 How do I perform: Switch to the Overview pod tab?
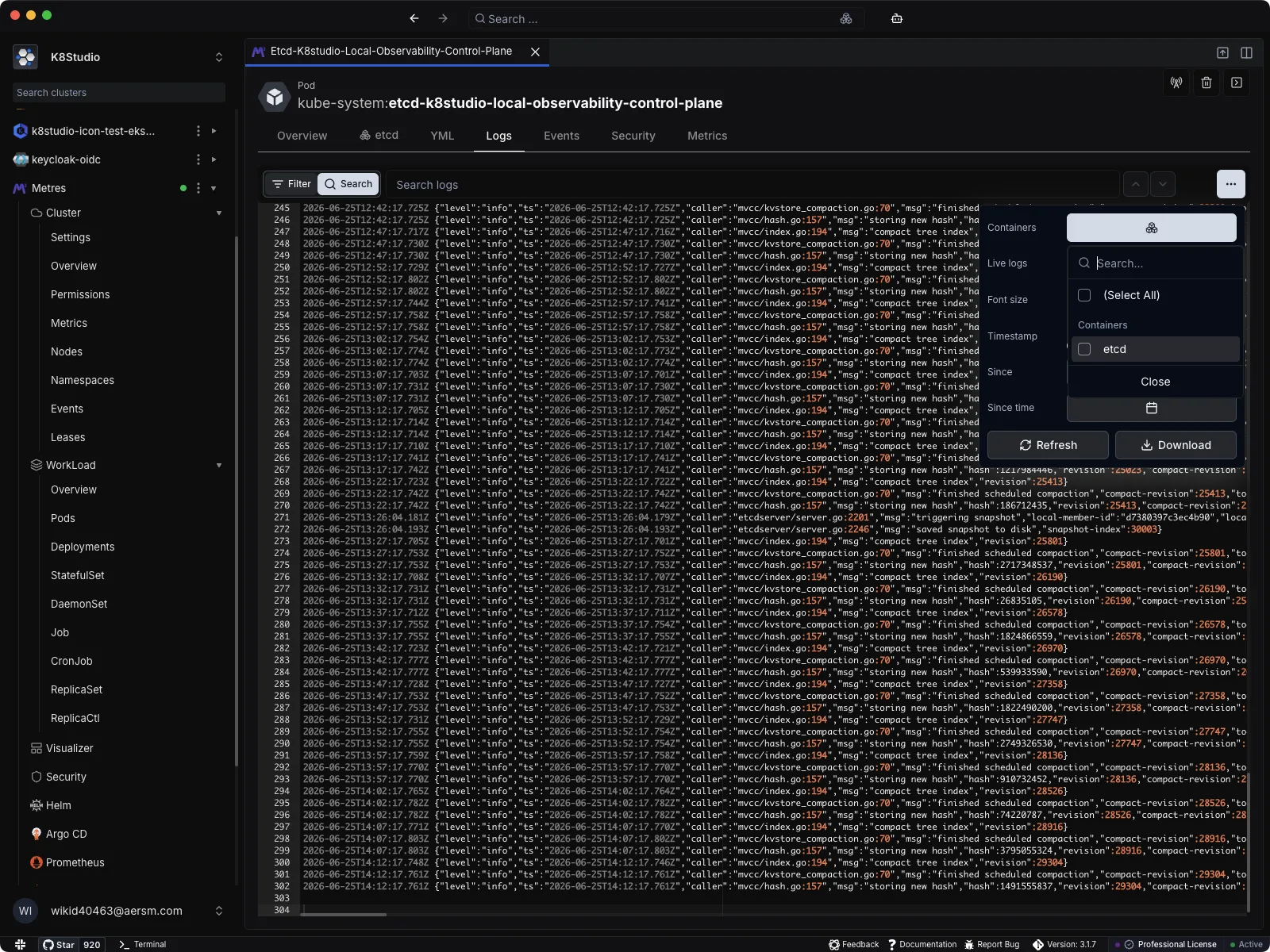(x=302, y=136)
